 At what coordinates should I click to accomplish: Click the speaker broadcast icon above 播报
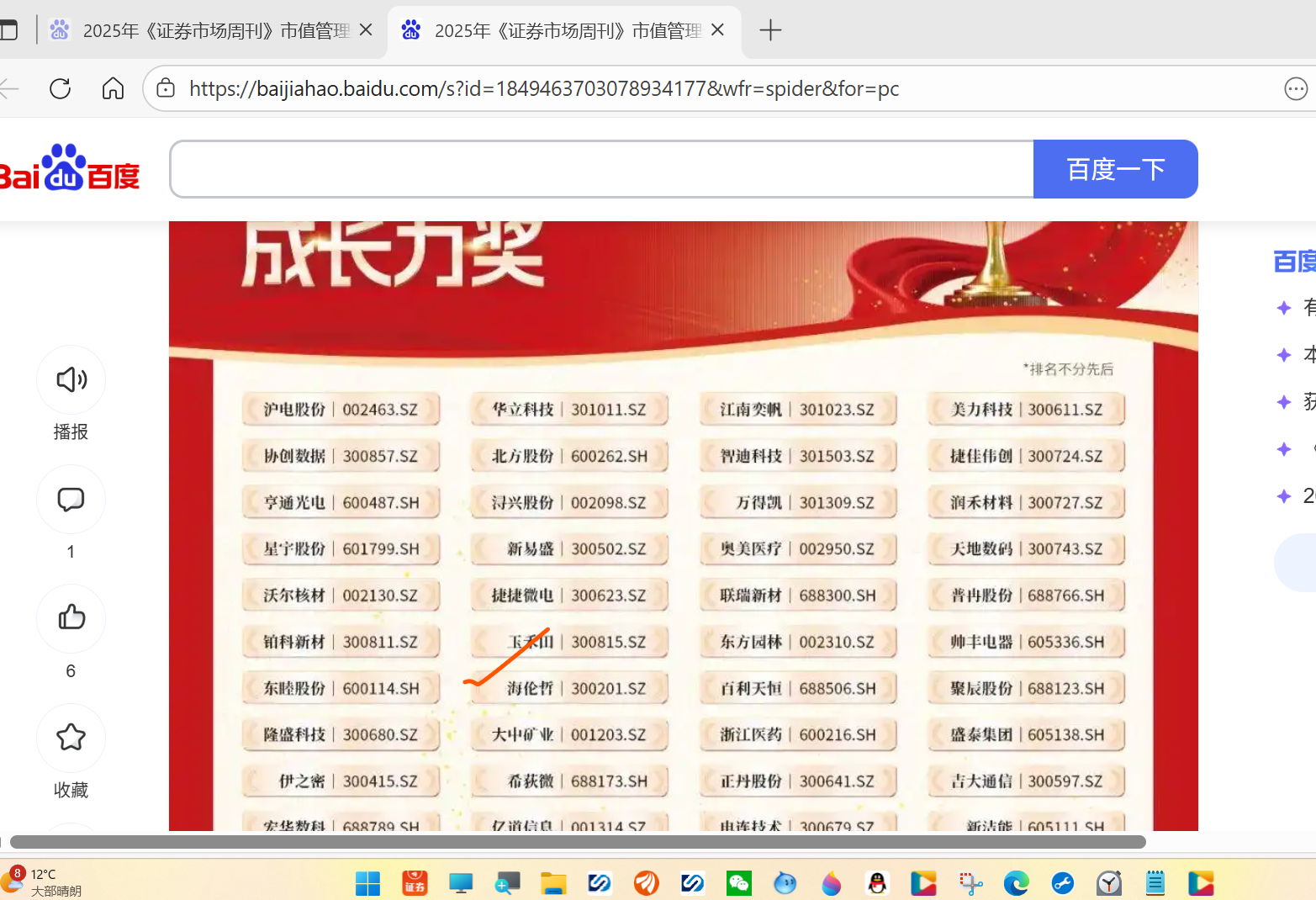pos(71,380)
